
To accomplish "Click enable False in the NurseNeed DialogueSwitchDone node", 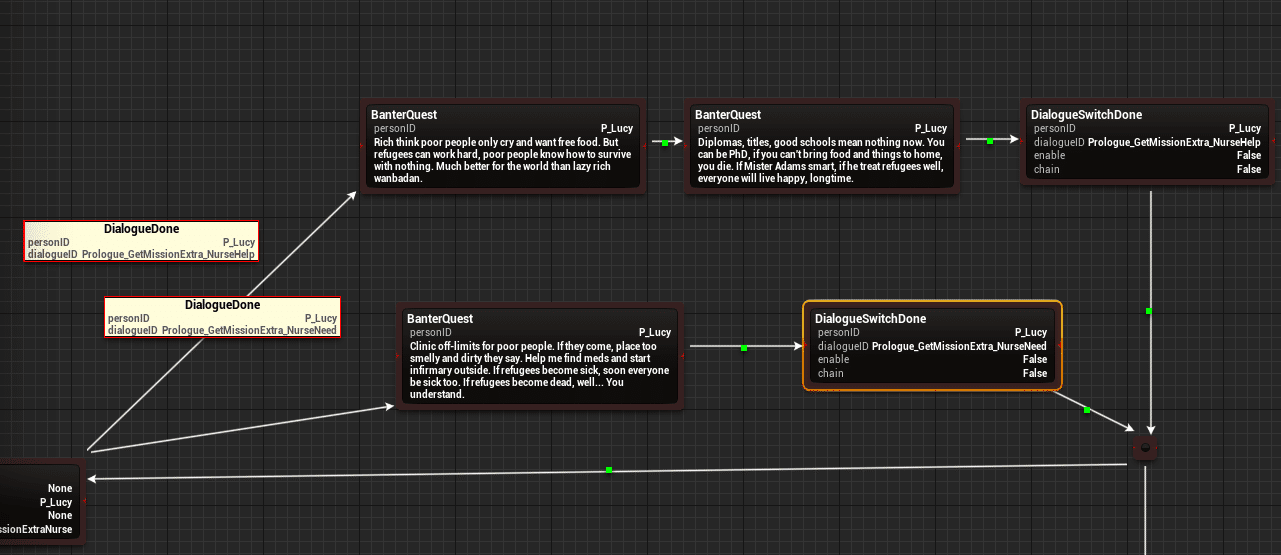I will point(932,360).
